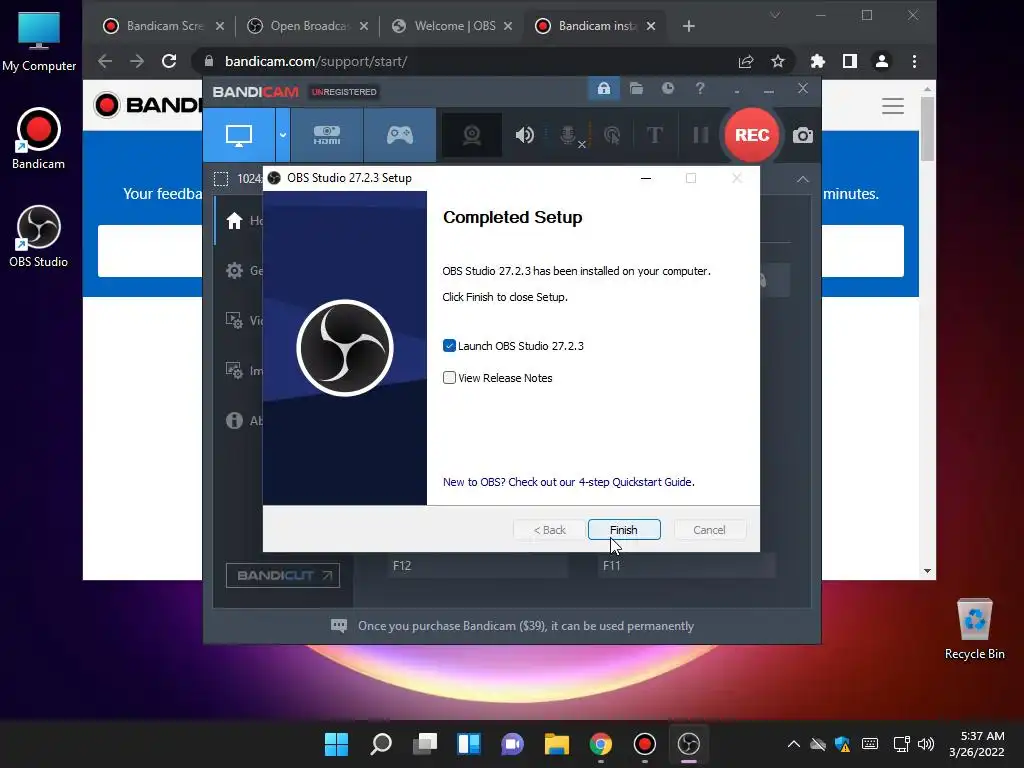1024x768 pixels.
Task: Switch to Bandicam Screen Recorder browser tab
Action: (165, 26)
